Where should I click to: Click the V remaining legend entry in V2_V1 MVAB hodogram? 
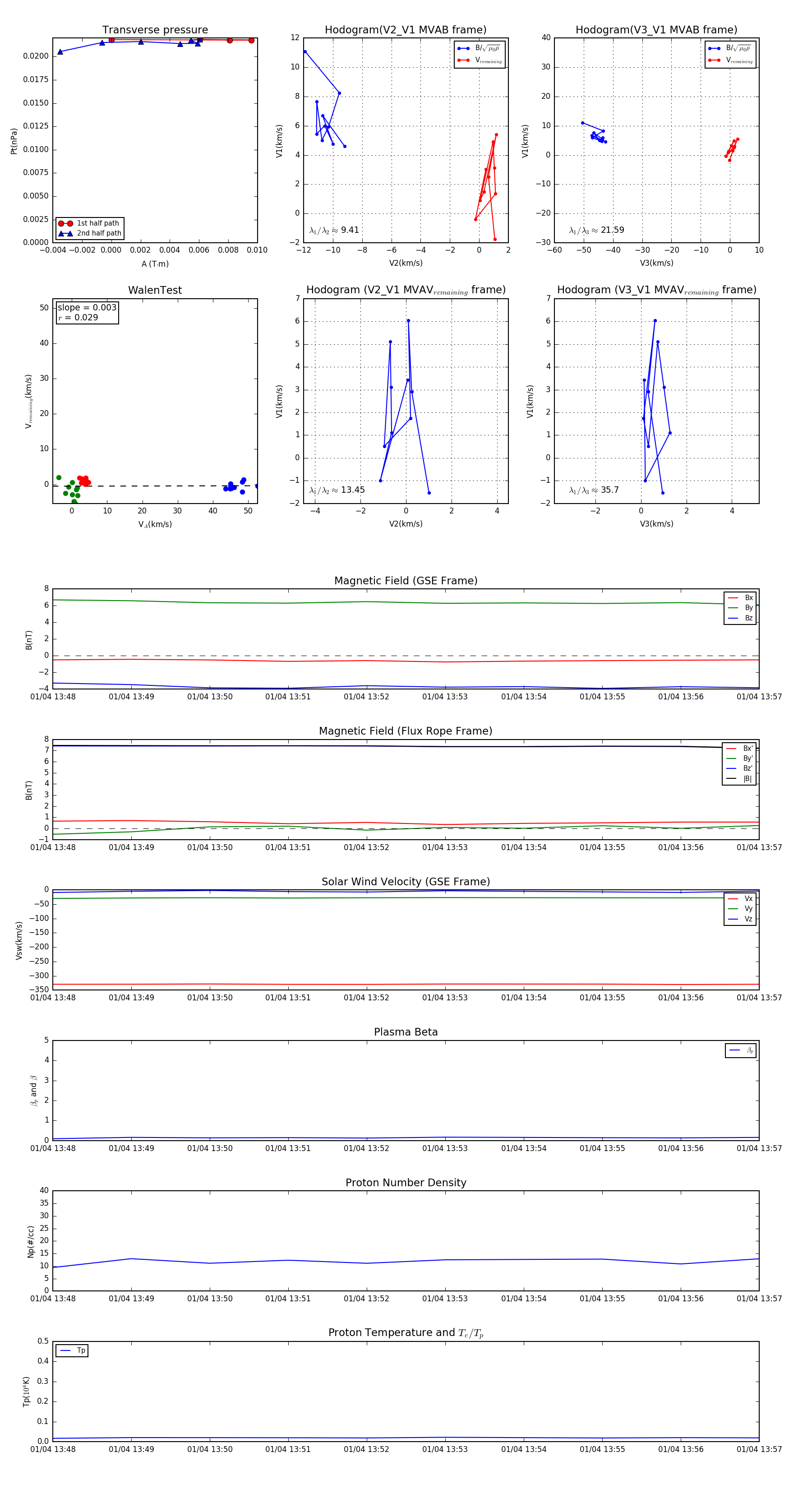click(x=480, y=60)
